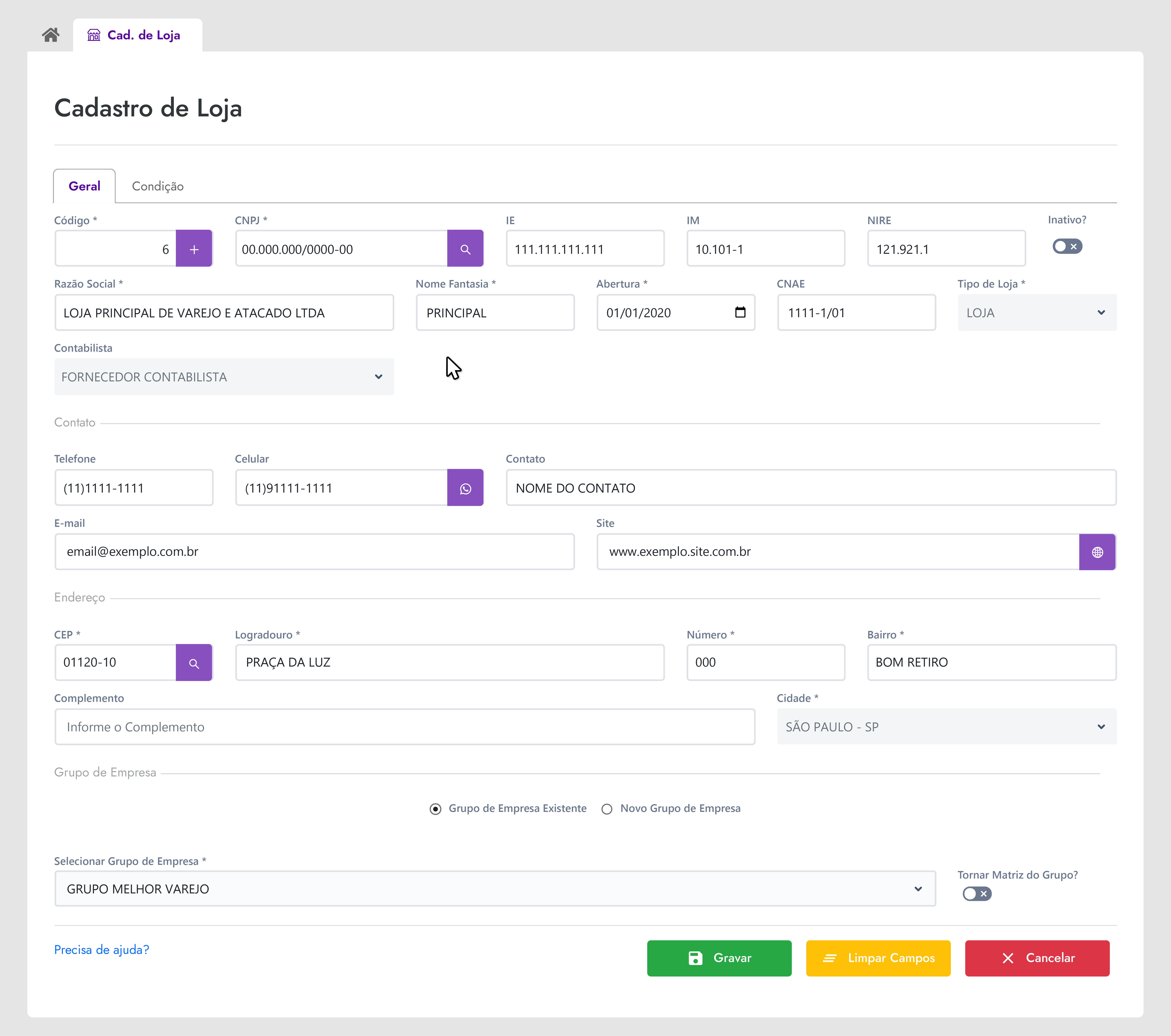Open the Cad. de Loja tab
This screenshot has width=1171, height=1036.
[x=137, y=35]
